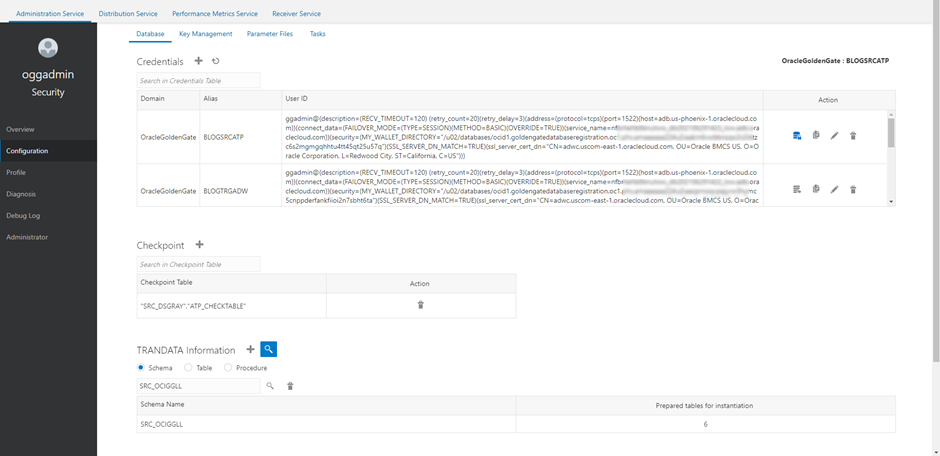Viewport: 940px width, 456px height.
Task: Refresh the Credentials table
Action: 216,61
